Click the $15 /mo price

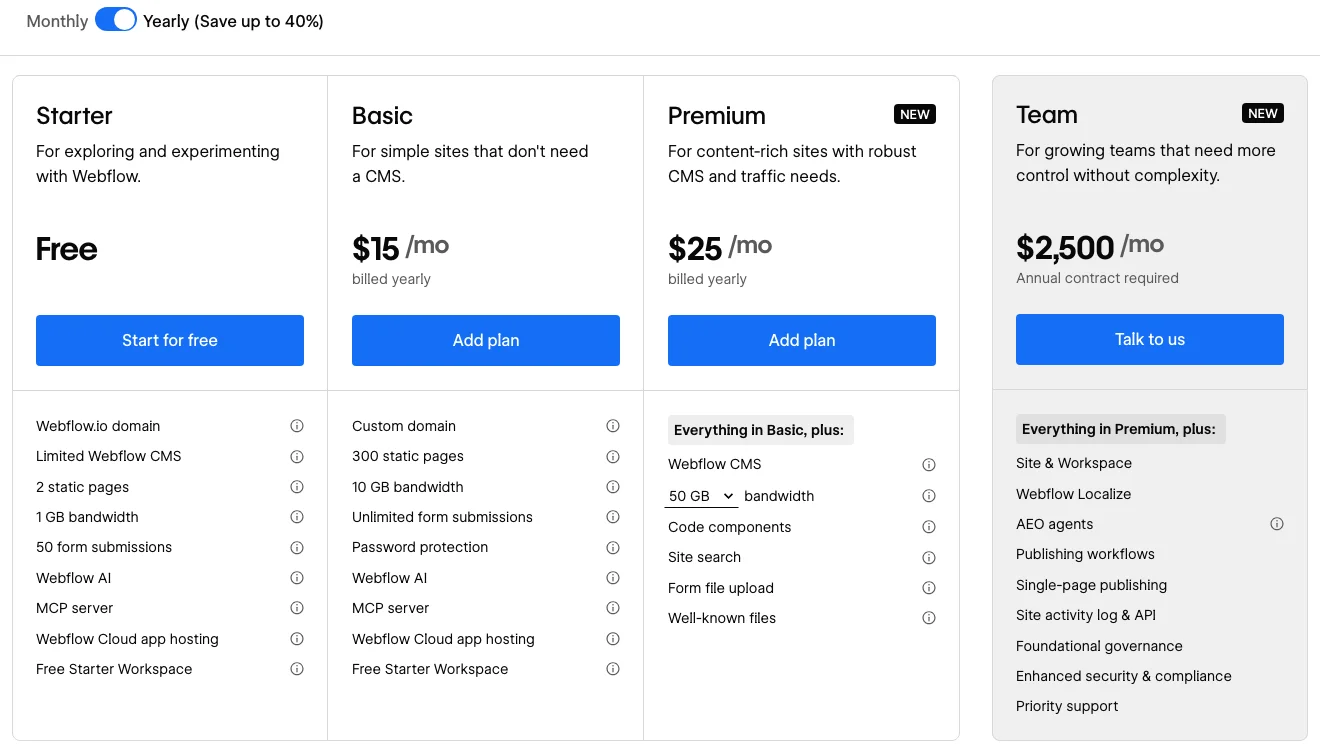point(401,247)
